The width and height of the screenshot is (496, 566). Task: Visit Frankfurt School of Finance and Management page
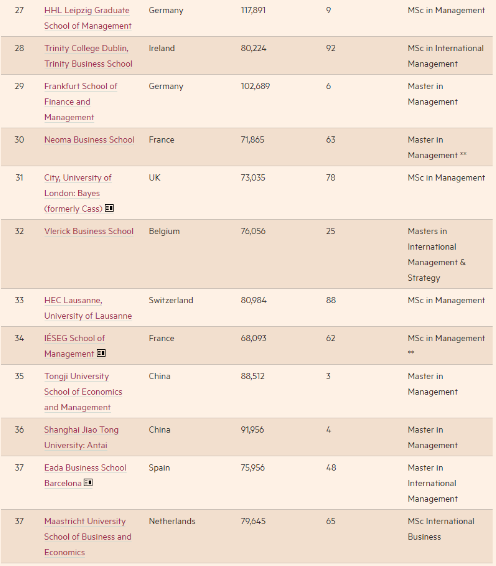(81, 102)
